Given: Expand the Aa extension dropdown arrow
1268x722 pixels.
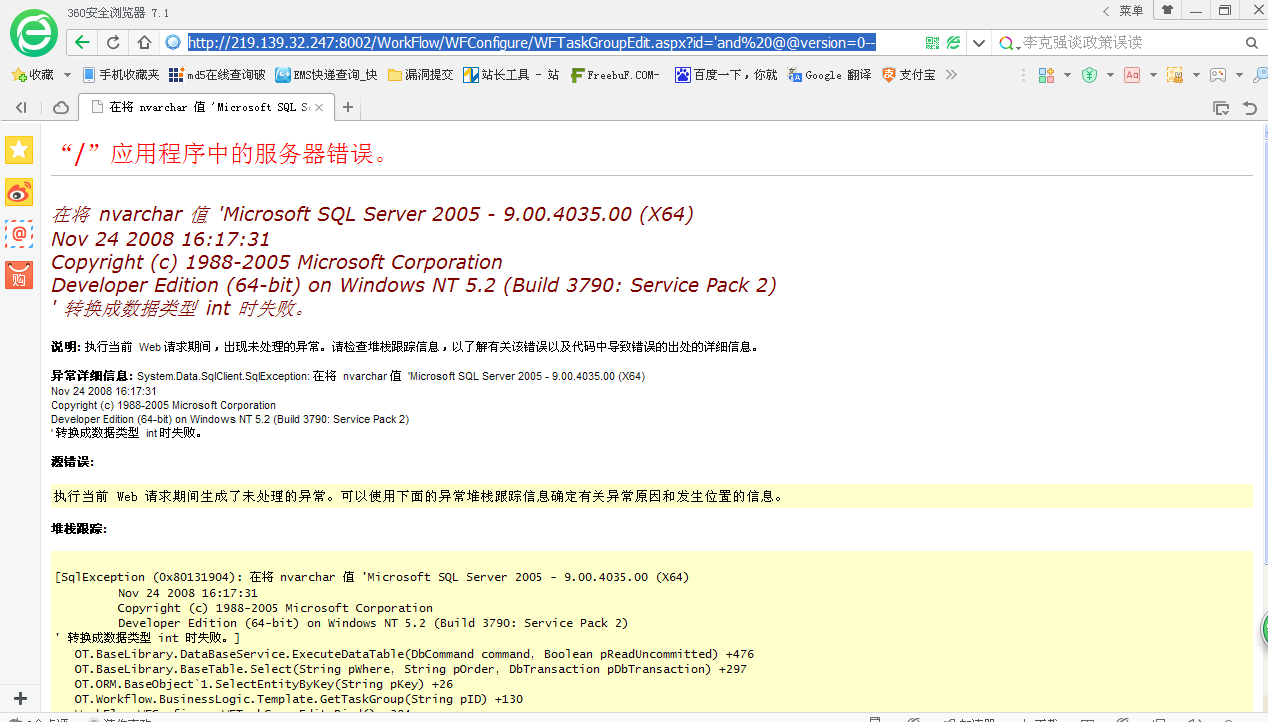Looking at the screenshot, I should (x=1153, y=75).
